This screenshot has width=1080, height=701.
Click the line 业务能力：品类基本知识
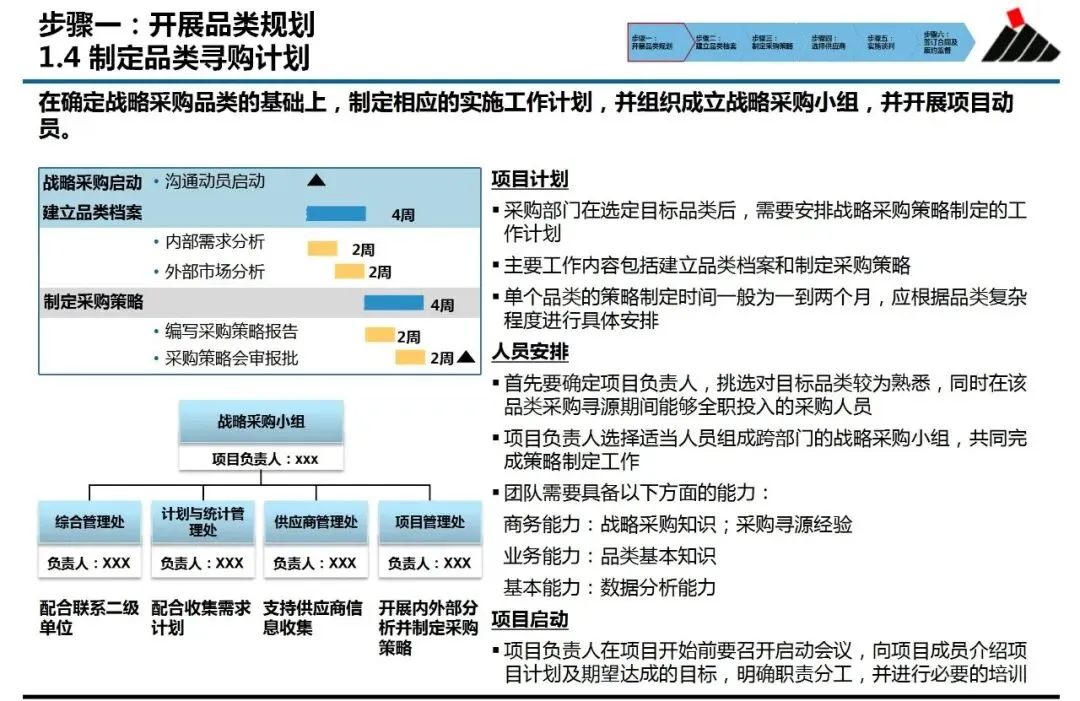[x=610, y=556]
